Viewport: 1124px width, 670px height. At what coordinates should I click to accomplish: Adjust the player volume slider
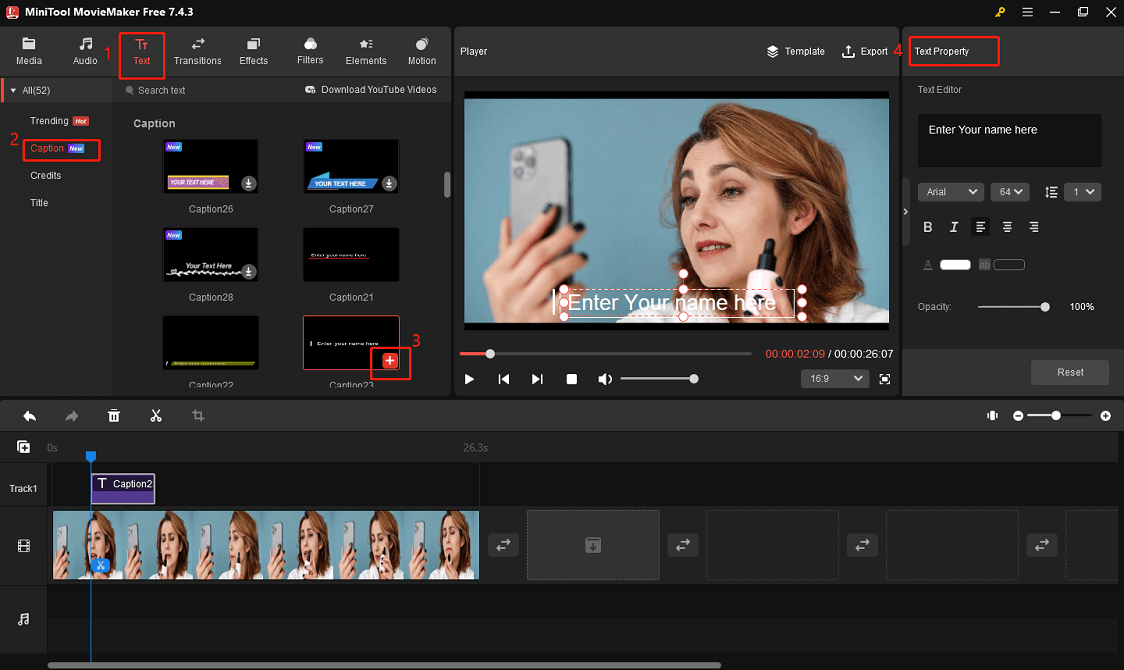point(659,379)
